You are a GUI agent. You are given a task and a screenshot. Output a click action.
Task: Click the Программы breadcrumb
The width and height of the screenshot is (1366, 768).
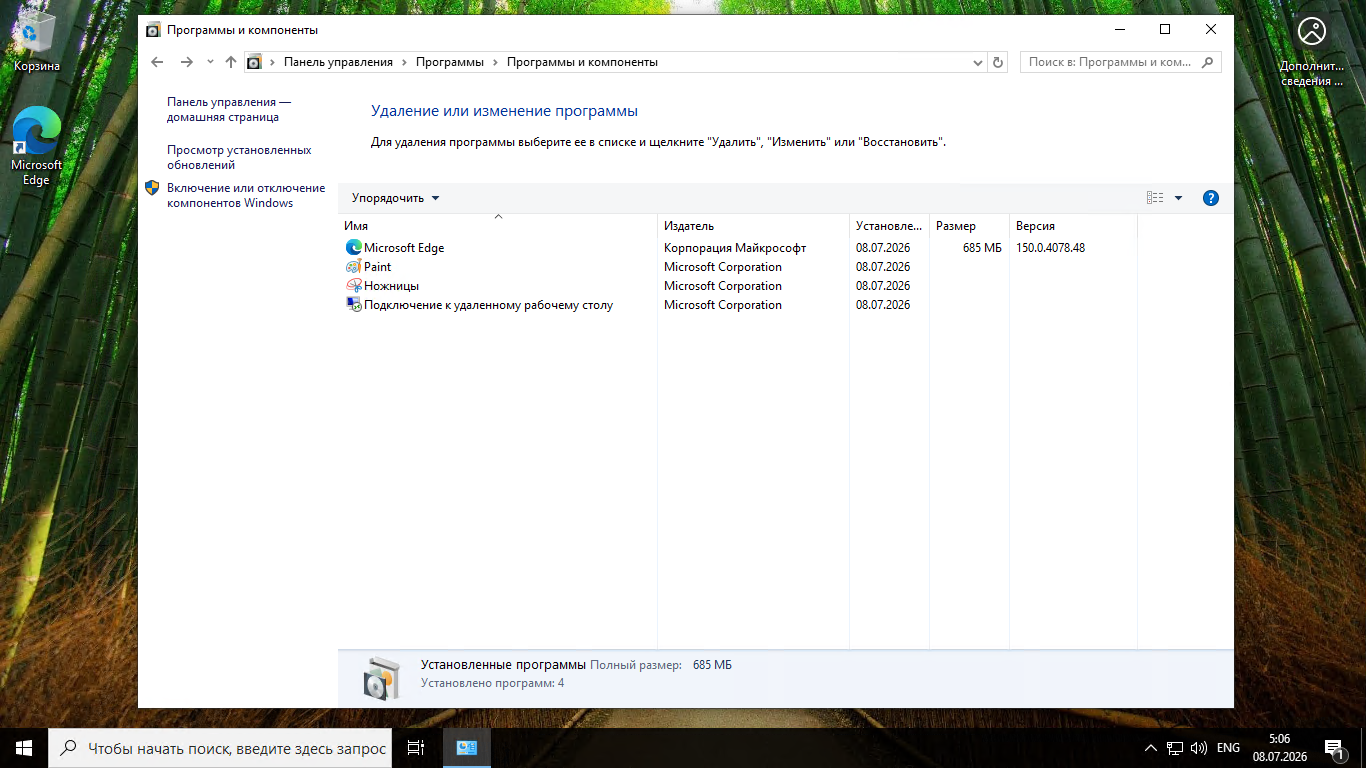point(450,62)
